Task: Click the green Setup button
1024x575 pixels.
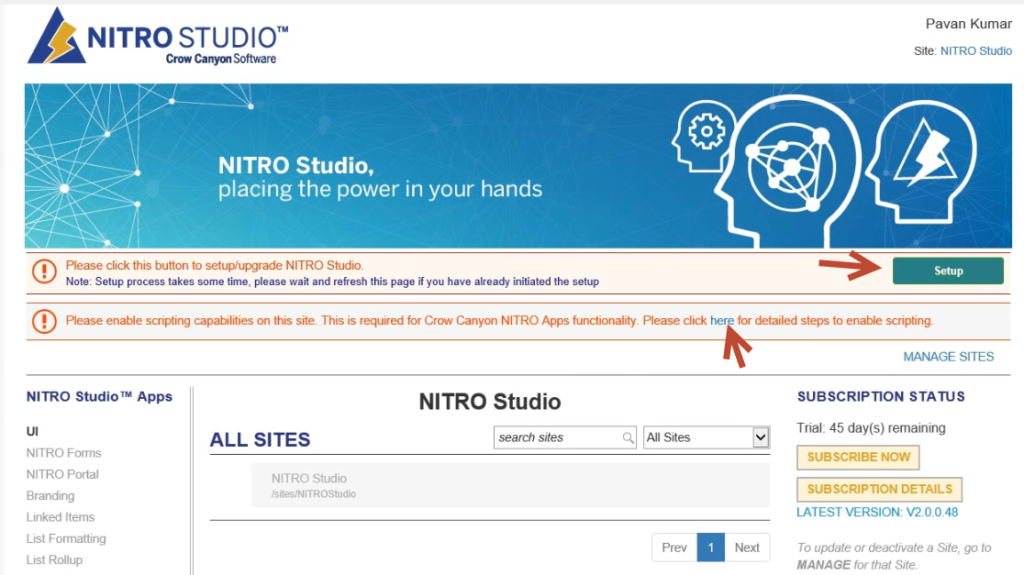Action: click(948, 271)
